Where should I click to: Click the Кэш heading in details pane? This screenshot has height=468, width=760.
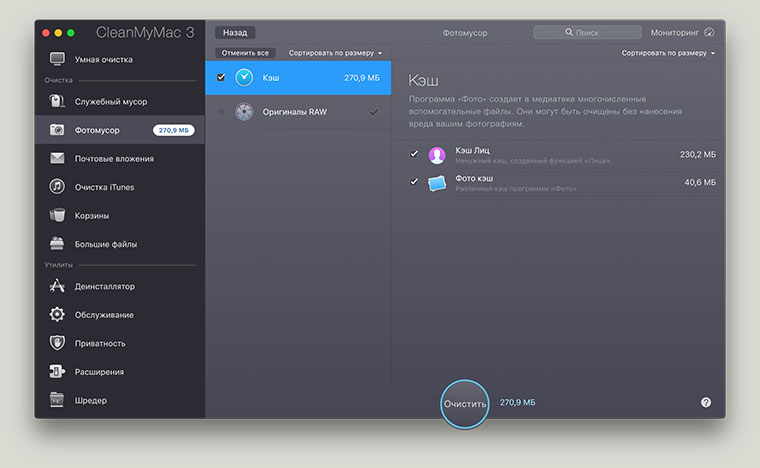(423, 80)
